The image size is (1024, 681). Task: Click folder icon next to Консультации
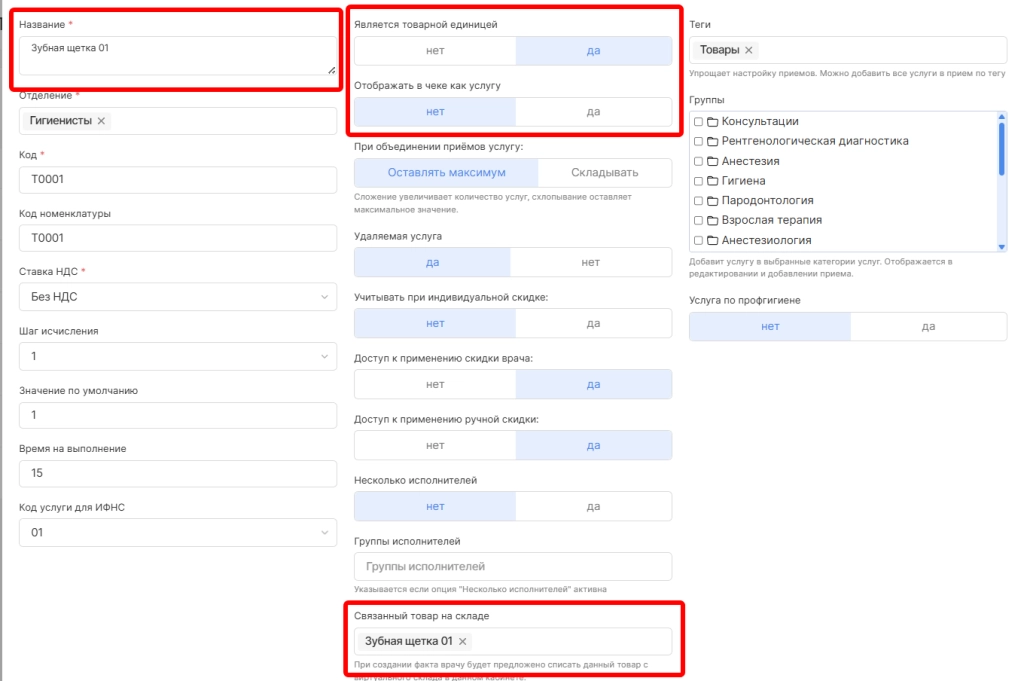(x=712, y=122)
